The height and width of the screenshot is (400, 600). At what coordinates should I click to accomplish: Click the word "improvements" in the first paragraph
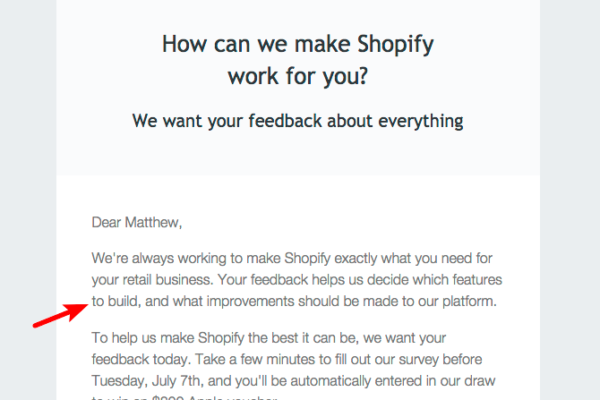point(250,302)
